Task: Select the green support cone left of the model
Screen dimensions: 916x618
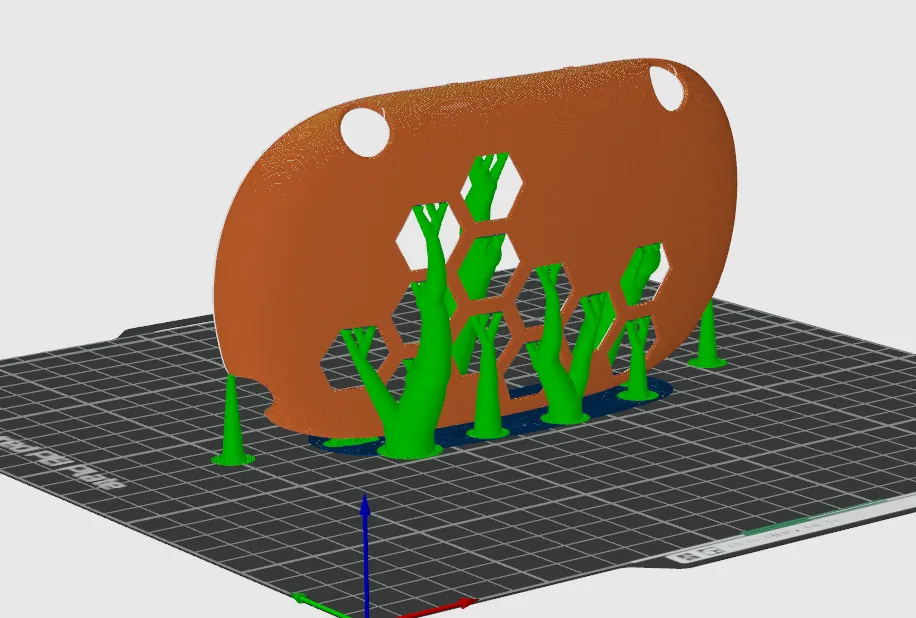Action: point(232,422)
